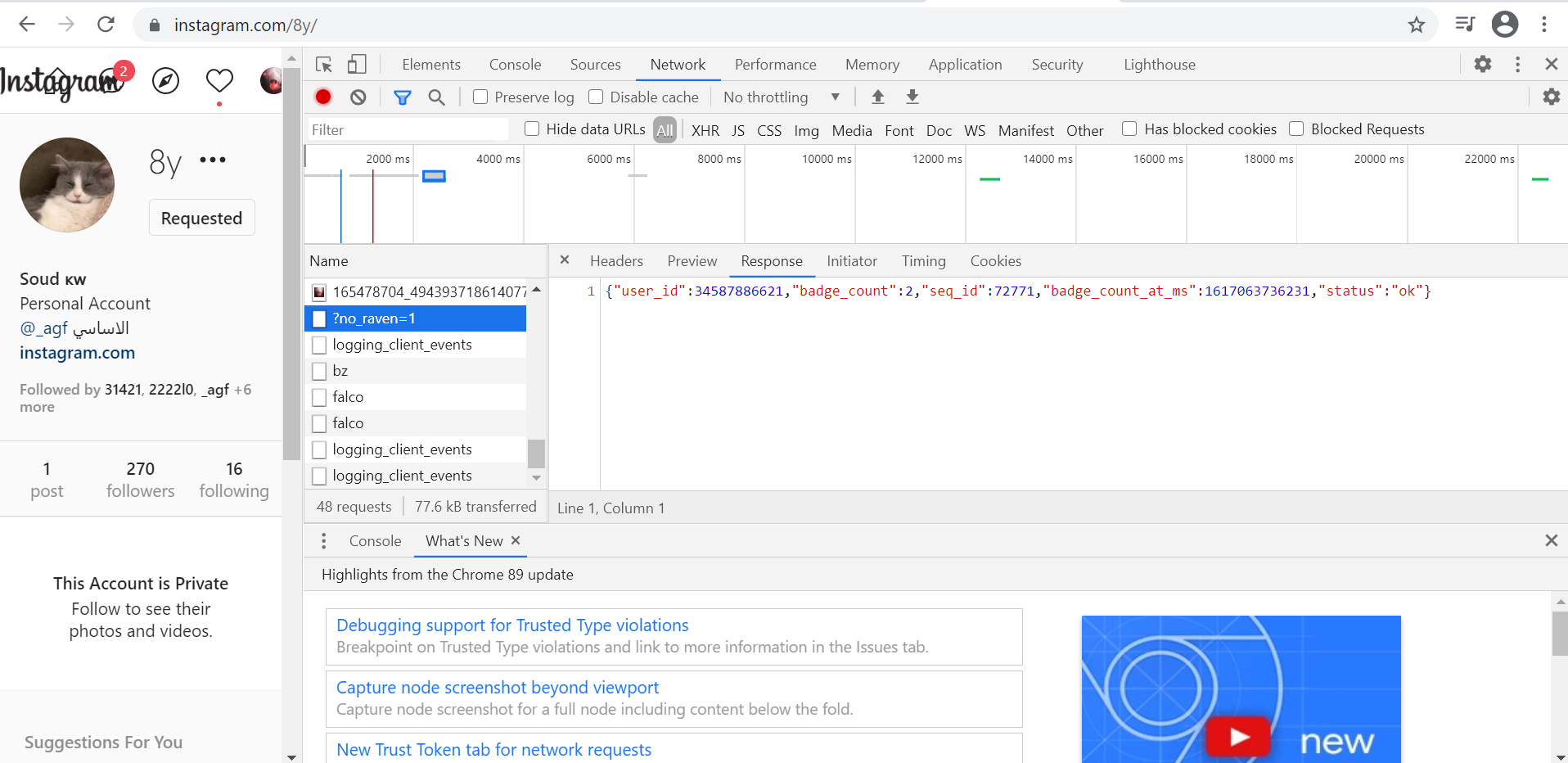Click inside the network Filter input field
Image resolution: width=1568 pixels, height=763 pixels.
point(407,129)
